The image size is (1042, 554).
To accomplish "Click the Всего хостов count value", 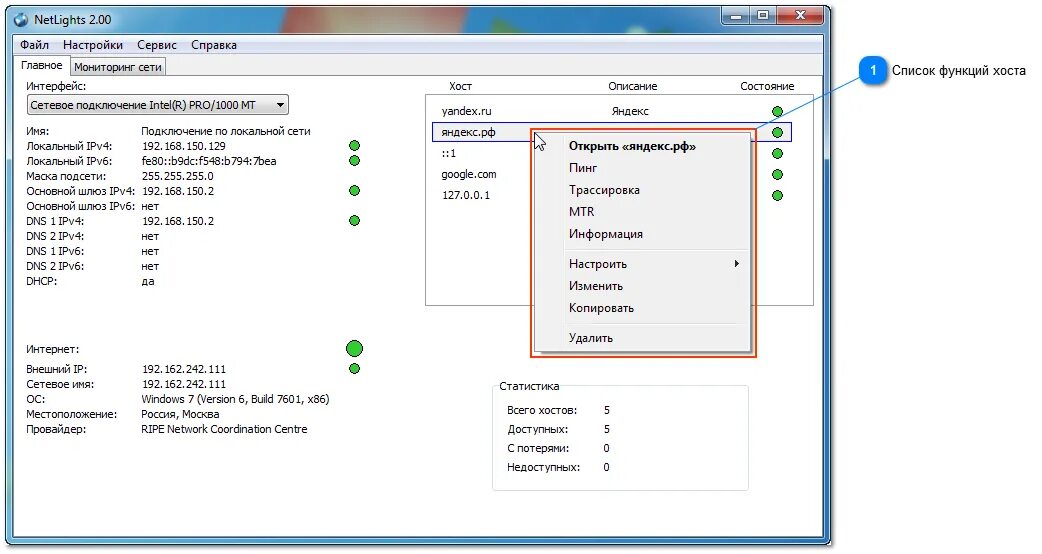I will point(607,411).
